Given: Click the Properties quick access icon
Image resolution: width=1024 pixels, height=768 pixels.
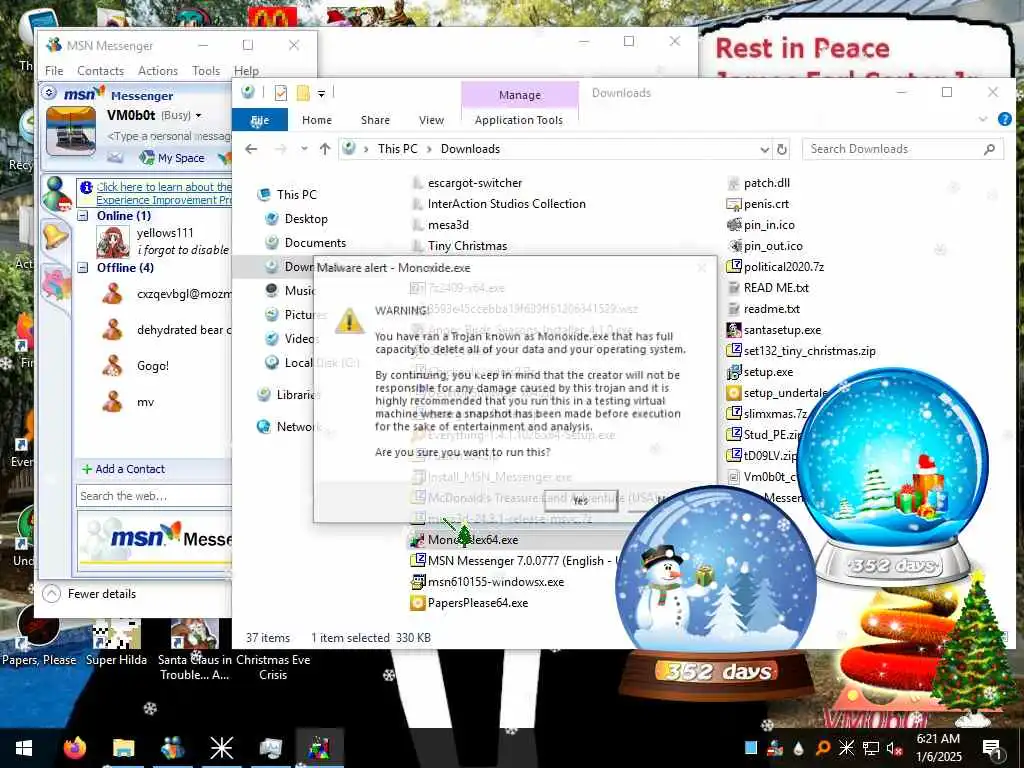Looking at the screenshot, I should pyautogui.click(x=281, y=93).
